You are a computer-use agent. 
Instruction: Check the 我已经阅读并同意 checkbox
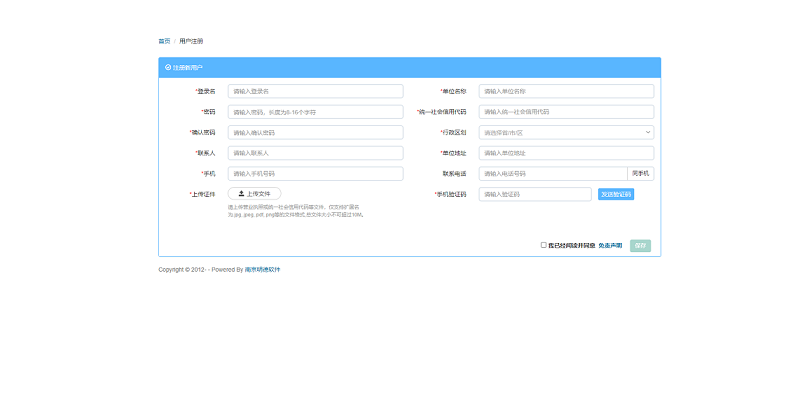point(544,245)
